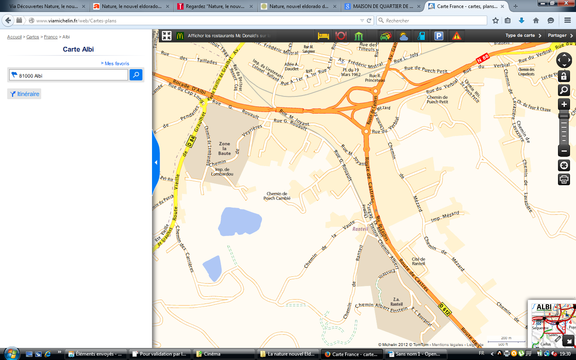Screen dimensions: 576x360
Task: Bookmark this page with the star icon
Action: [495, 21]
